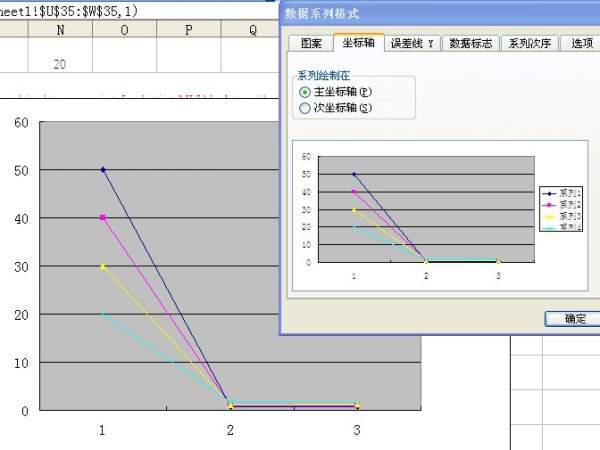Click the category axis label 1
The image size is (600, 450).
click(x=102, y=430)
